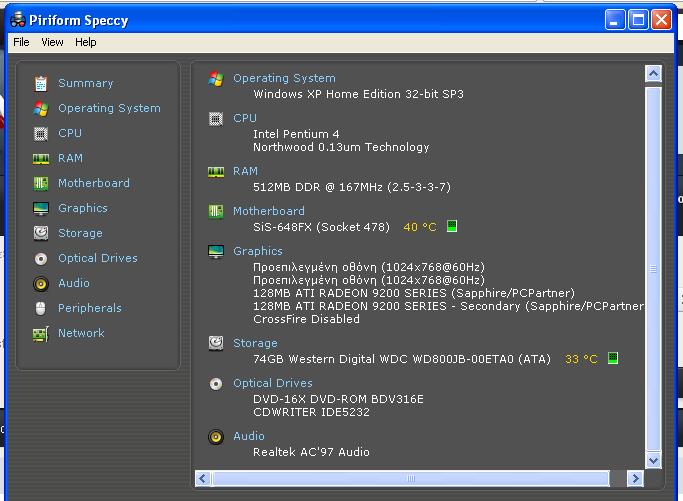Click the Windows XP Home Edition text
The image size is (683, 501).
pos(359,94)
